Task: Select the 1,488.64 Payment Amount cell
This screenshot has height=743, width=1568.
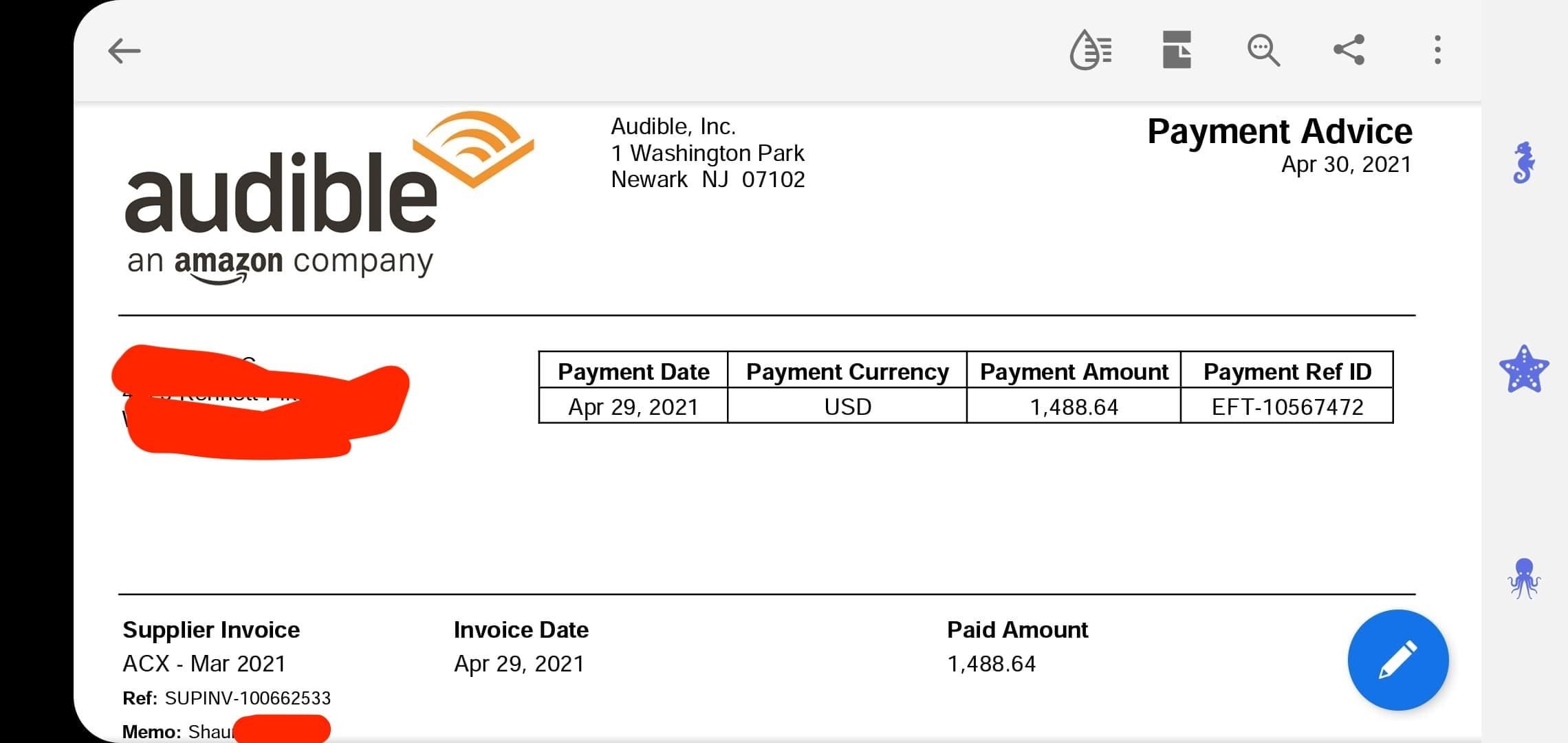Action: (1074, 407)
